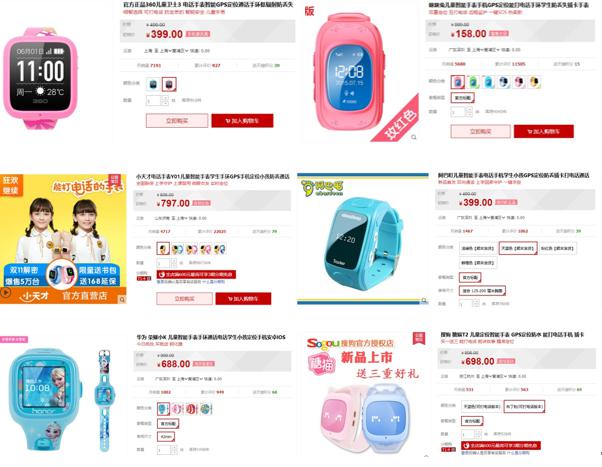Increase quantity for the 360 watch at ¥399
This screenshot has height=467, width=602.
click(x=165, y=98)
